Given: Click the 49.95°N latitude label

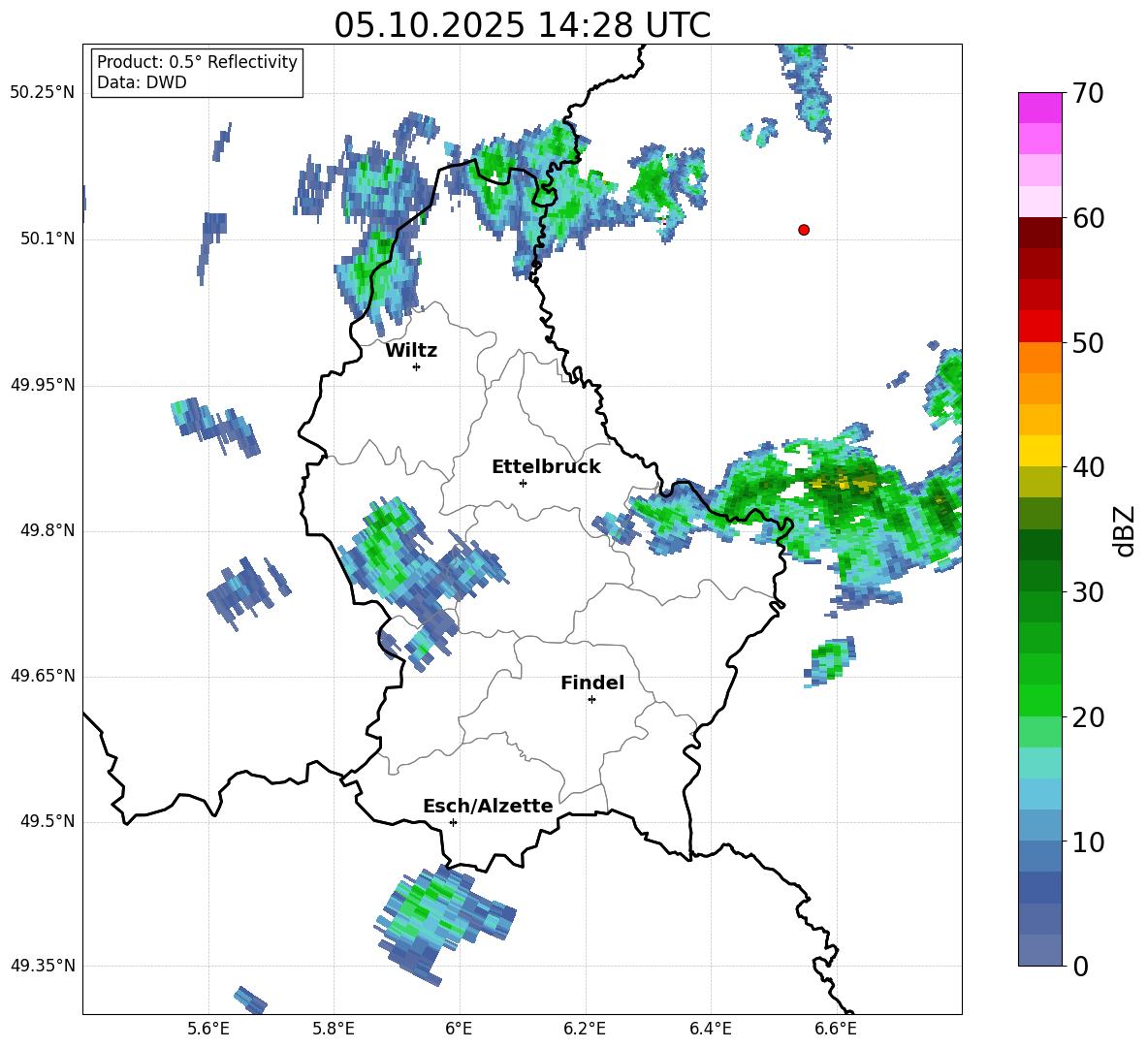Looking at the screenshot, I should coord(43,385).
